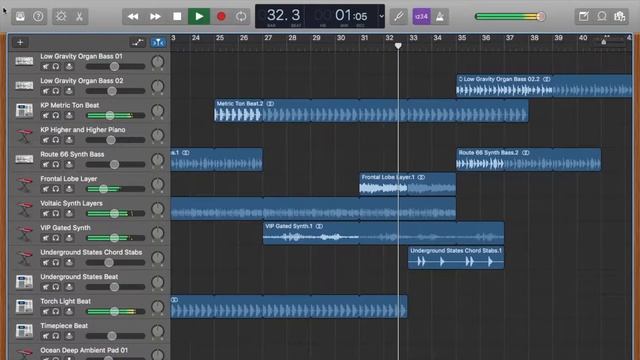Open the Library panel icon
This screenshot has height=360, width=640.
click(20, 16)
